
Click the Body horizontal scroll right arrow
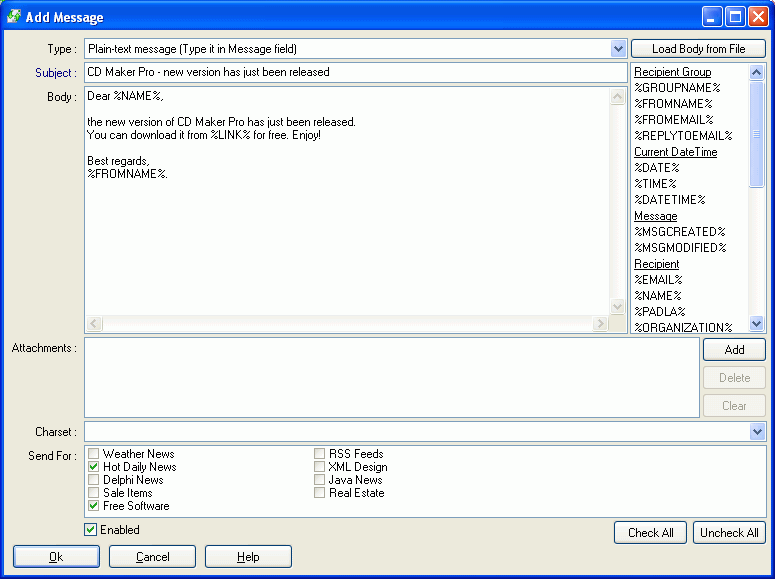pos(600,324)
